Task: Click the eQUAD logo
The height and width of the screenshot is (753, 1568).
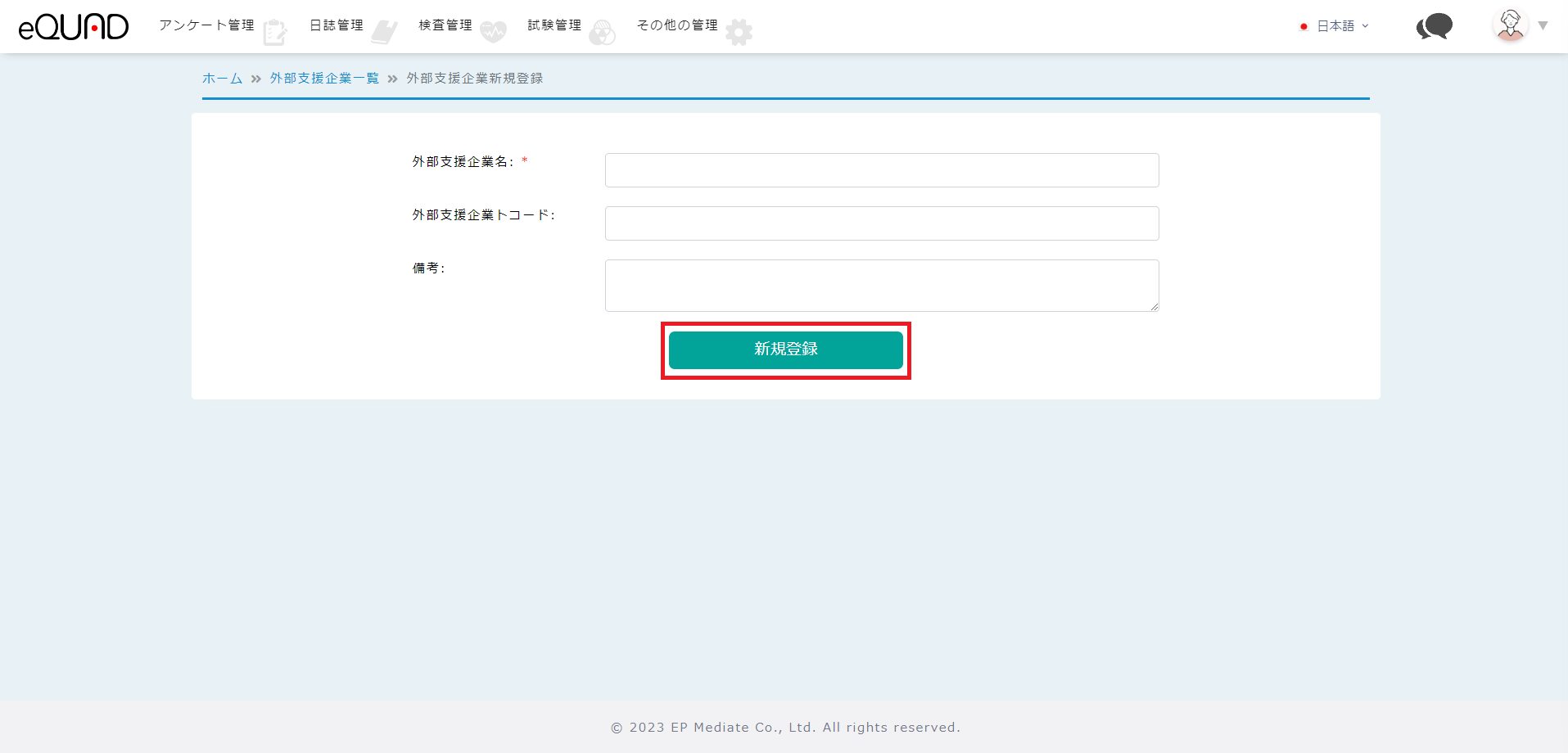Action: [x=74, y=27]
